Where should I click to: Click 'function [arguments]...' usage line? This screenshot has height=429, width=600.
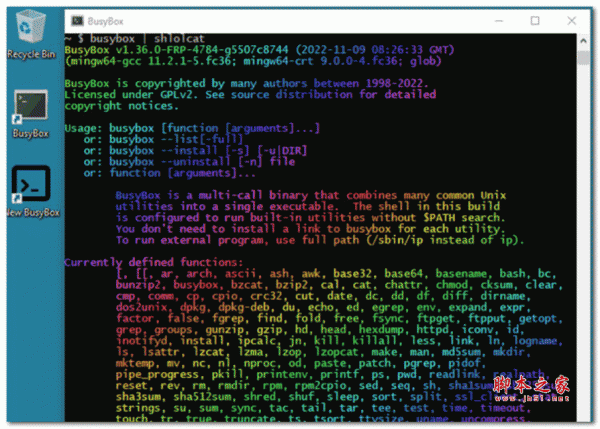click(x=183, y=173)
